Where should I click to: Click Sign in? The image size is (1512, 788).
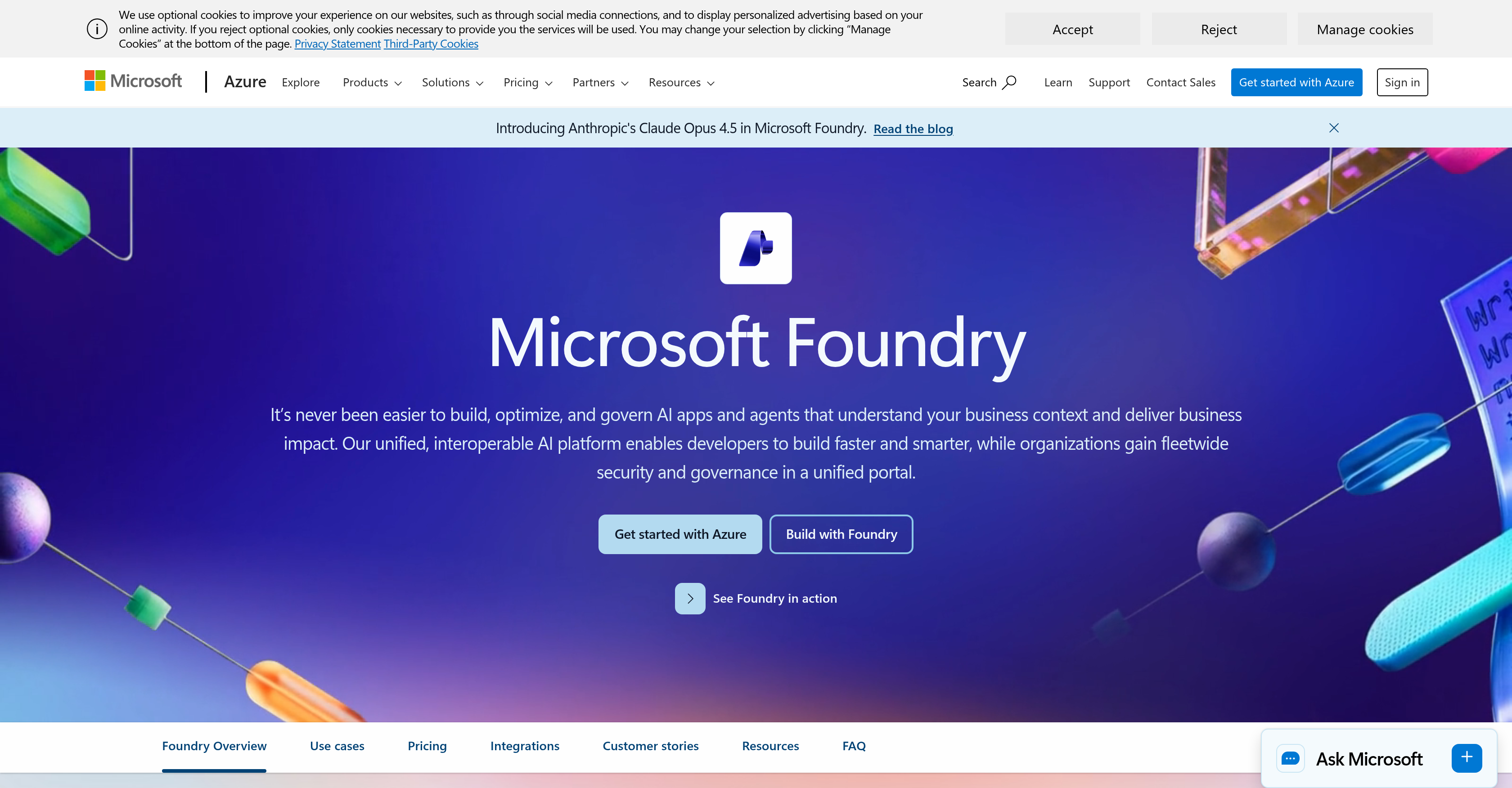1402,81
